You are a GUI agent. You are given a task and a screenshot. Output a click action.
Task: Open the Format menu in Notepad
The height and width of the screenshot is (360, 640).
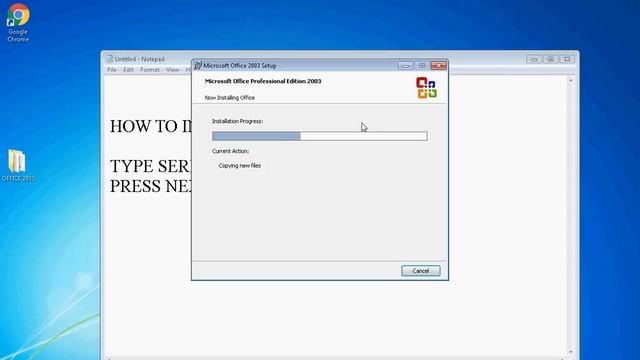point(150,70)
